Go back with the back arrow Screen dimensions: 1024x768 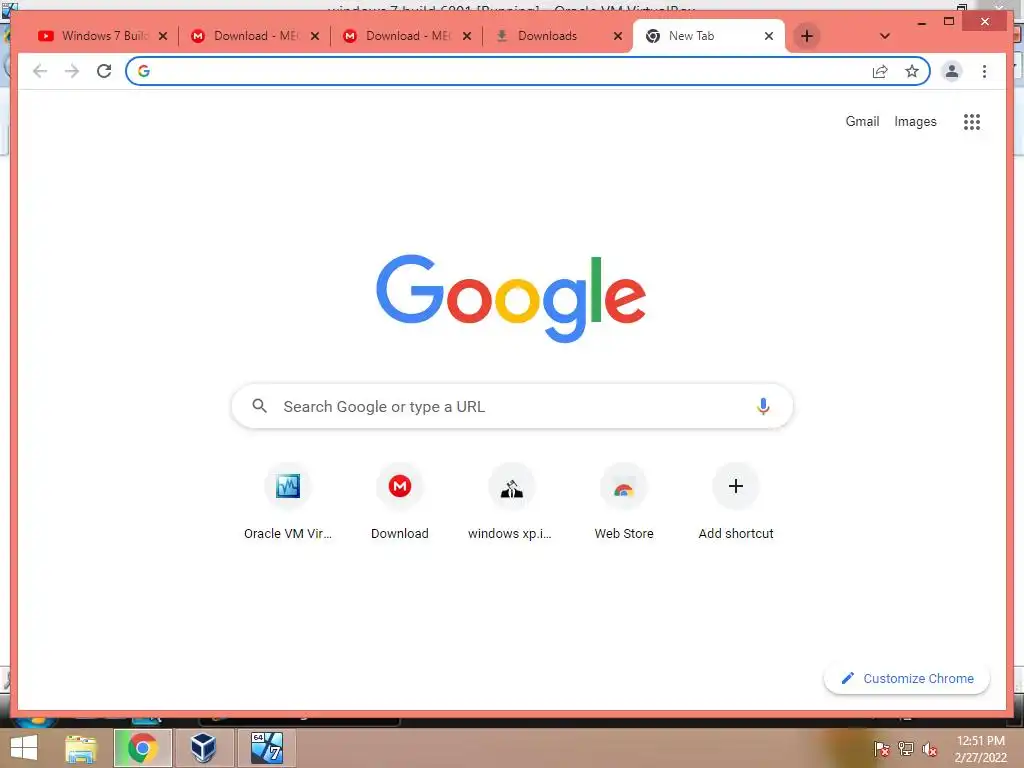click(x=40, y=71)
